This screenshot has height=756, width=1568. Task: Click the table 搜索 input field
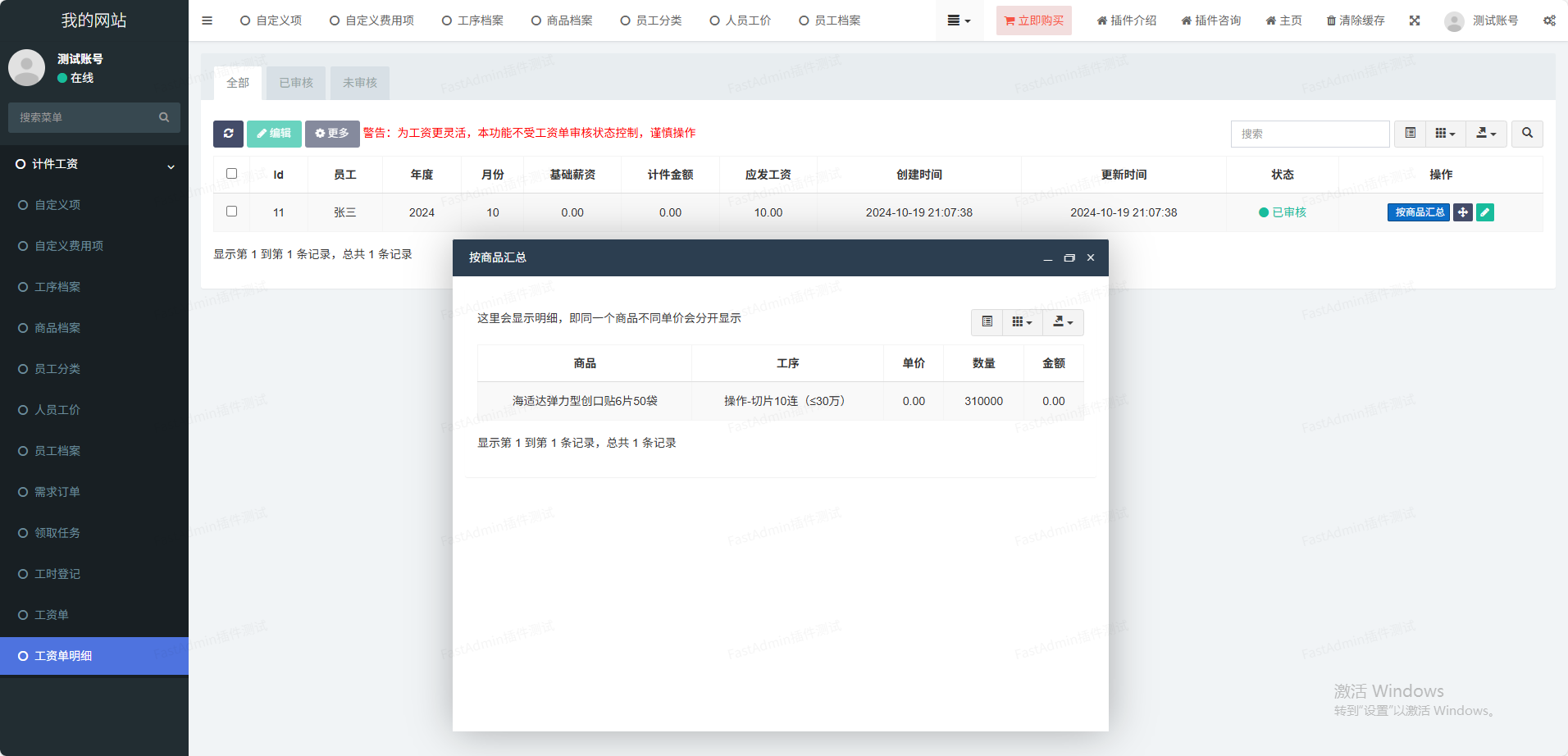click(x=1310, y=134)
